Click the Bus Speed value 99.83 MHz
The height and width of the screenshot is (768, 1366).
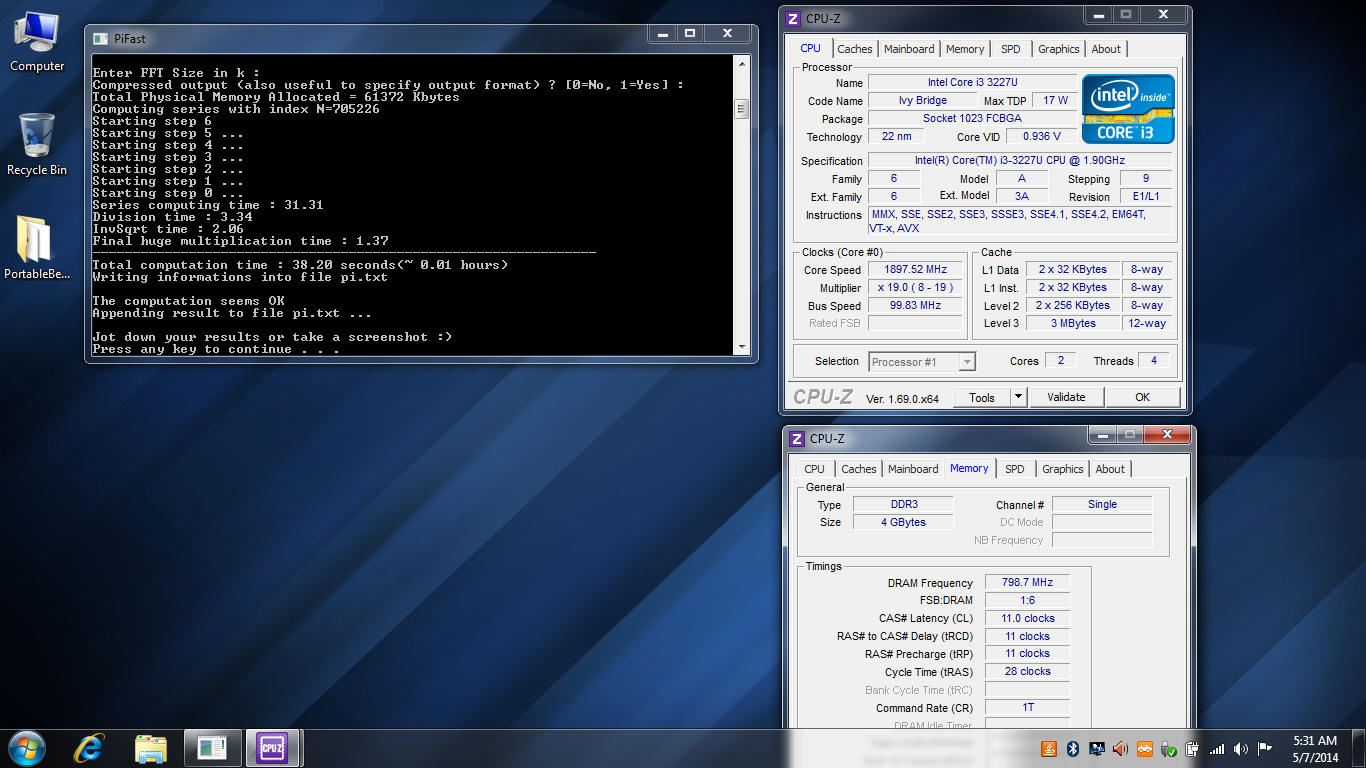(x=915, y=306)
